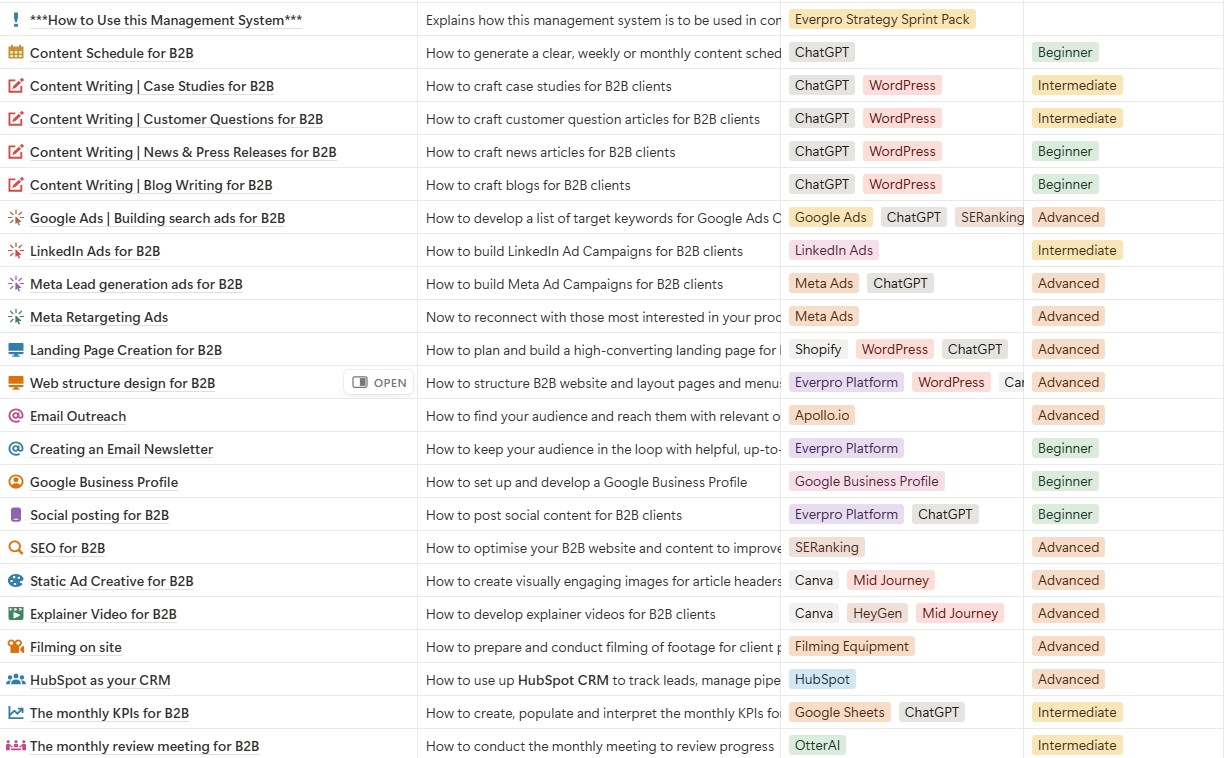Select Intermediate level in LinkedIn Ads row
This screenshot has width=1224, height=758.
click(x=1077, y=250)
